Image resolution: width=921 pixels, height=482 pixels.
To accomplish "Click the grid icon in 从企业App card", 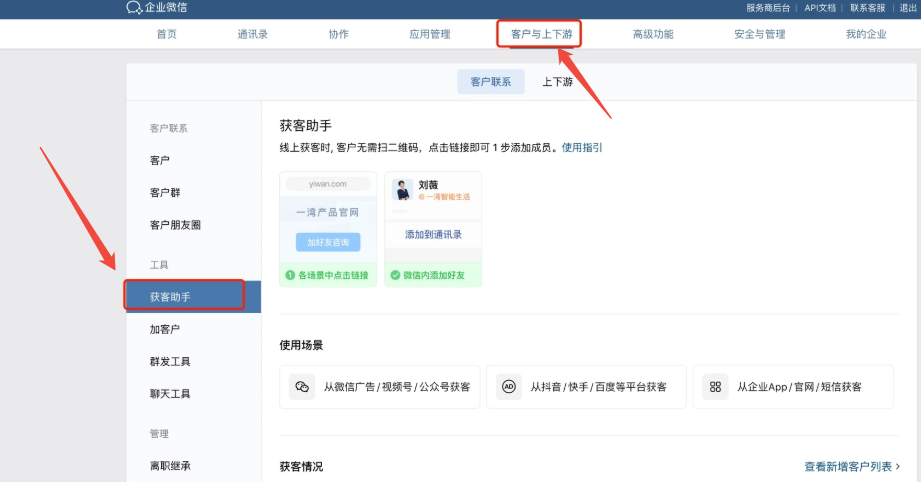I will 715,386.
